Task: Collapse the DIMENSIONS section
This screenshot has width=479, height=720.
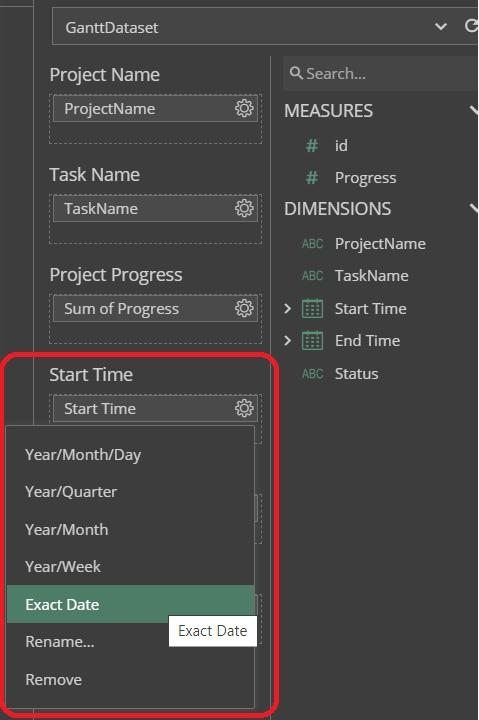Action: (474, 208)
